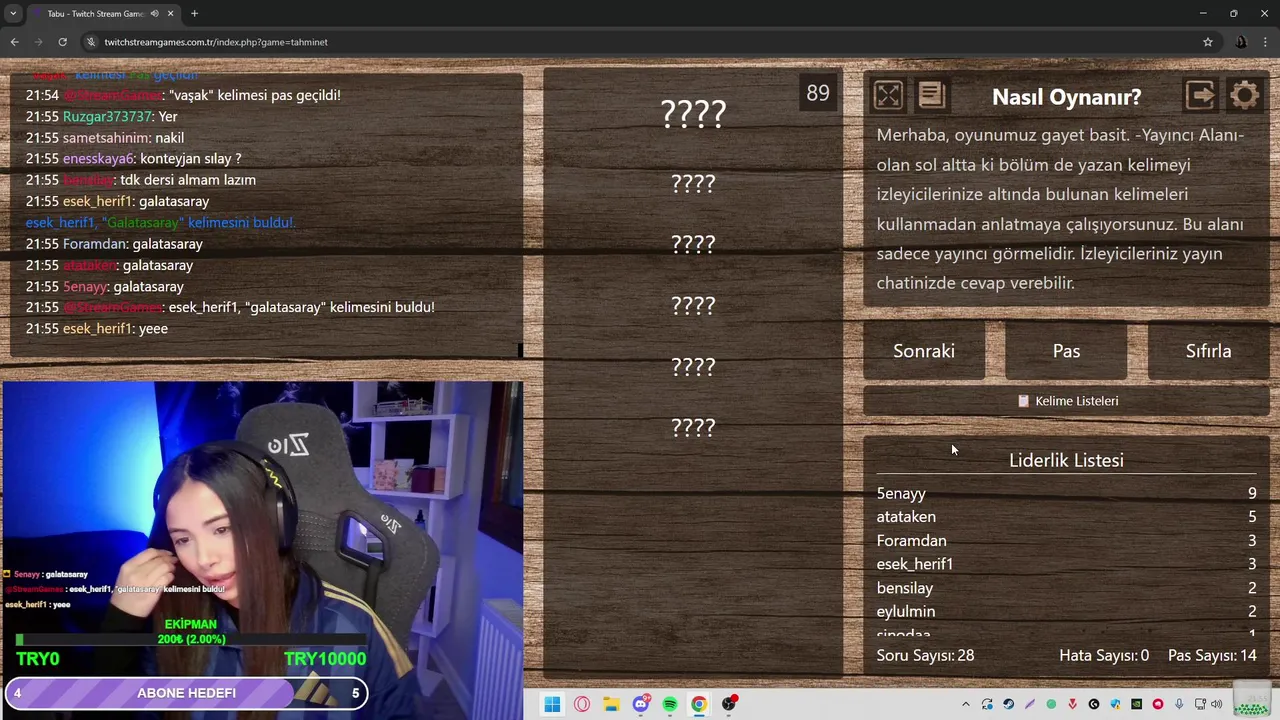Click 5enayy in leaderboard
Screen dimensions: 1280x720
point(901,493)
